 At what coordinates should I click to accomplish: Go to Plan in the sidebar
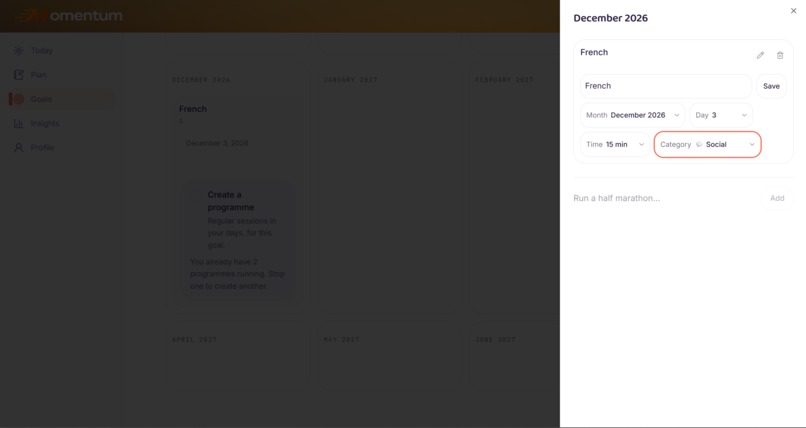pyautogui.click(x=38, y=75)
